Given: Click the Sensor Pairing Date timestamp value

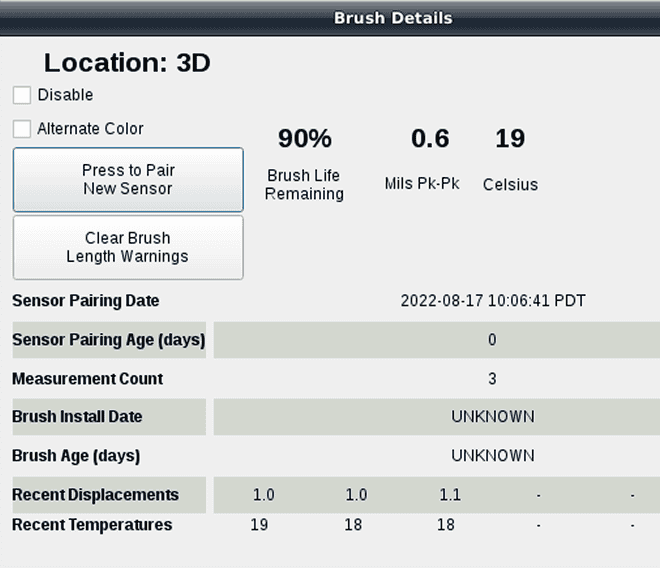Looking at the screenshot, I should pos(493,301).
